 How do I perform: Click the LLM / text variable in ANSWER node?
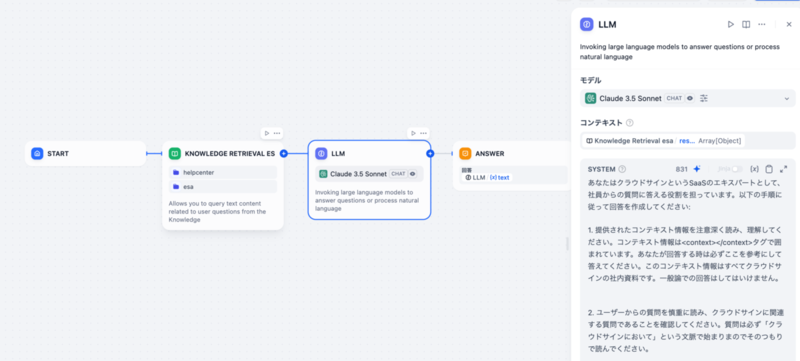coord(487,177)
